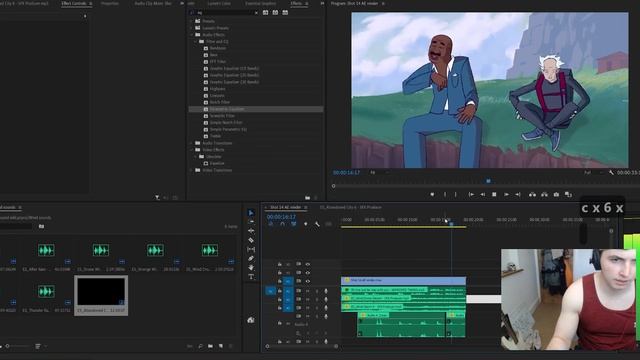Collapse Filter and EQ folder
The height and width of the screenshot is (360, 640).
(x=196, y=42)
